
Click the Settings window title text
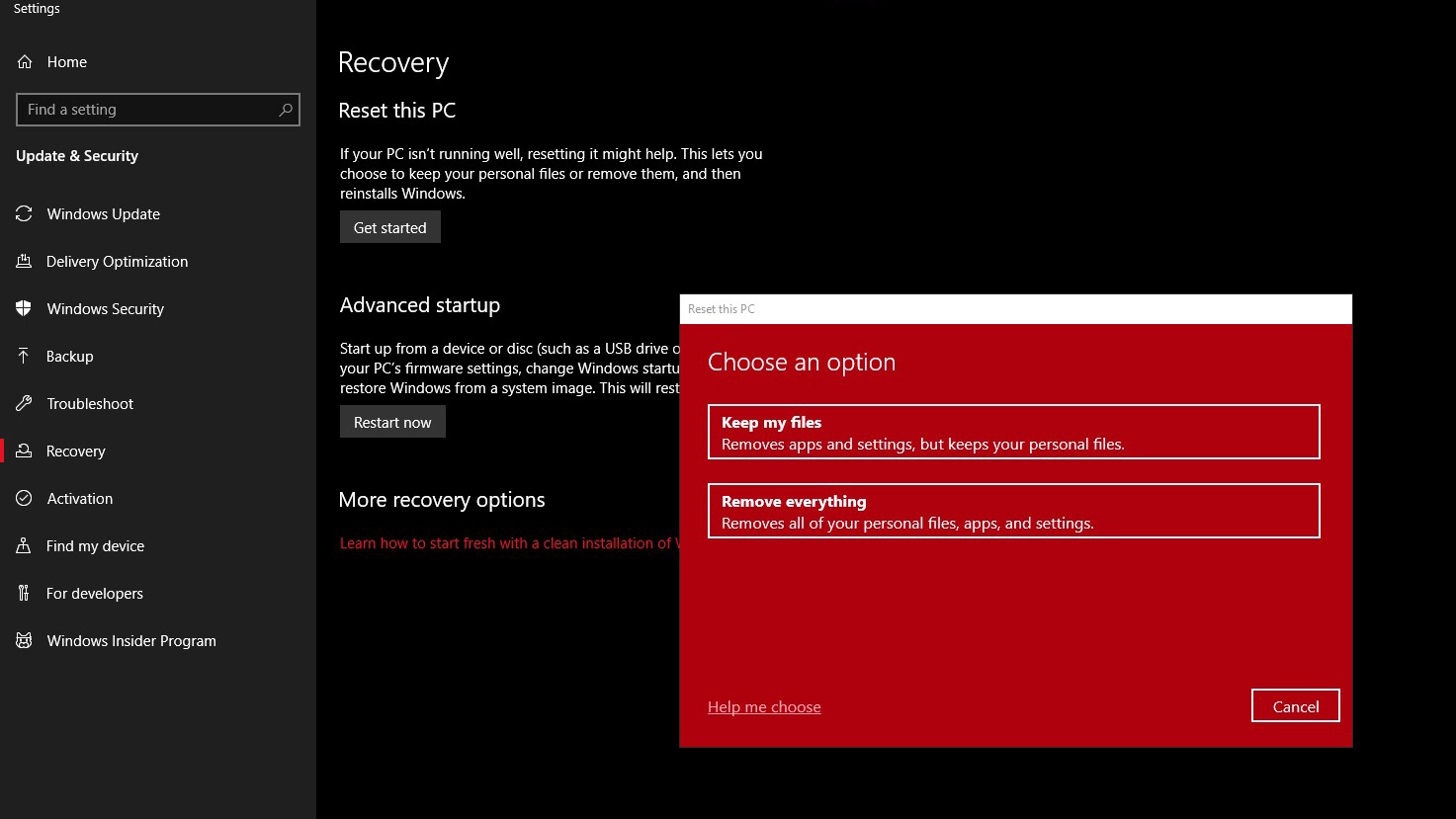point(37,9)
